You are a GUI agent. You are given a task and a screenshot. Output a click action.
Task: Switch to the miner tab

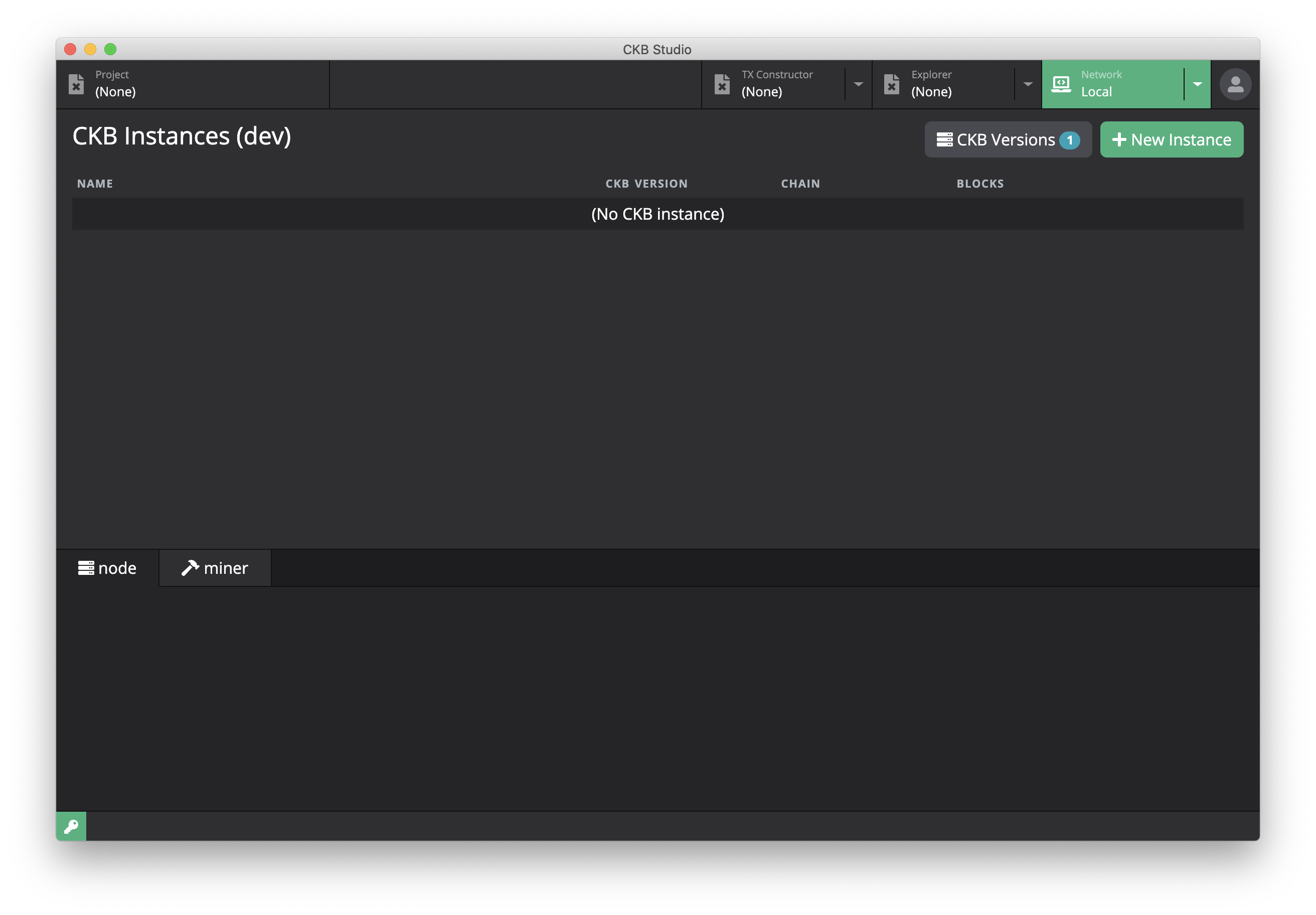point(215,568)
